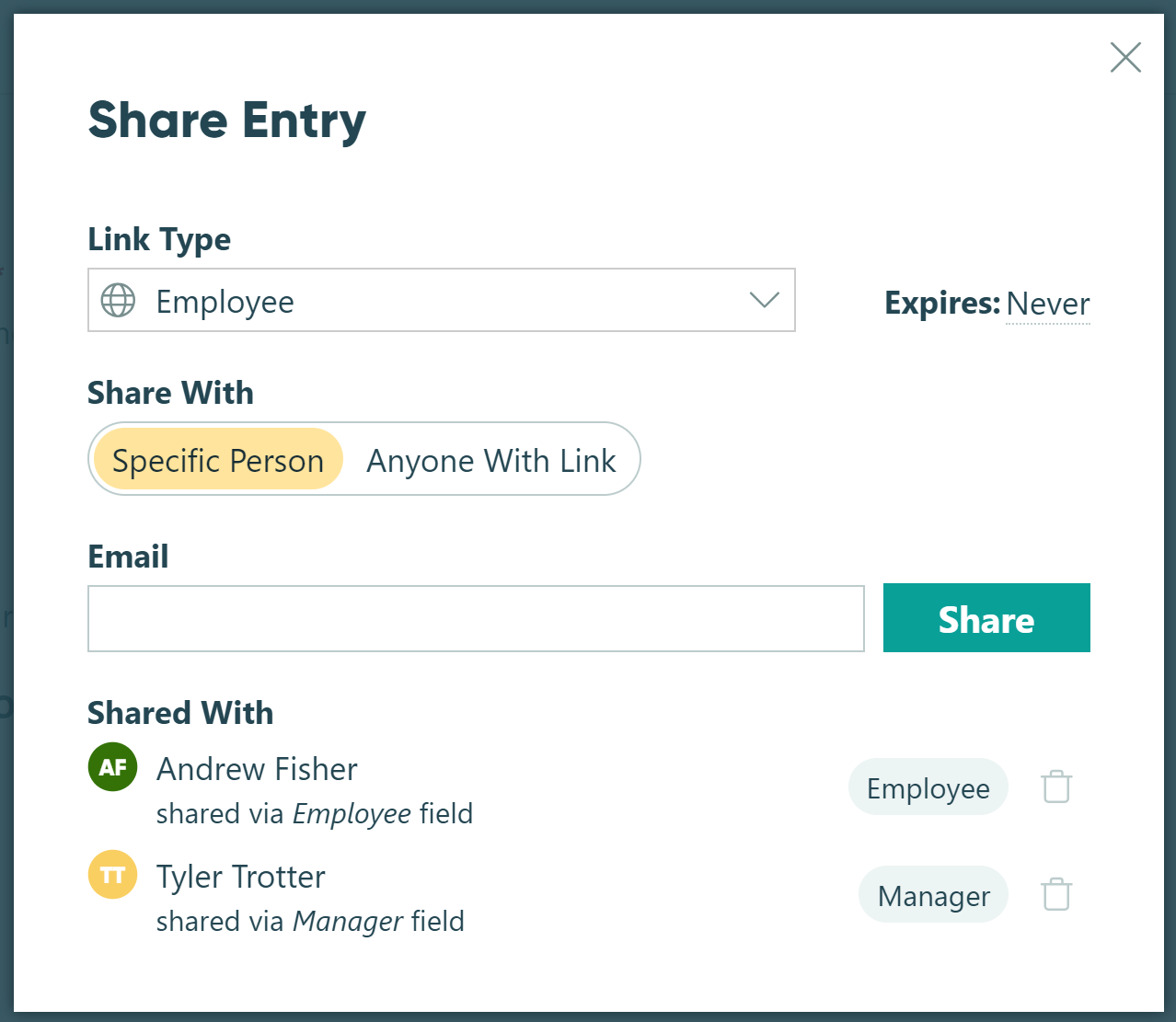This screenshot has width=1176, height=1022.
Task: Switch sharing to Anyone With Link
Action: click(x=490, y=460)
